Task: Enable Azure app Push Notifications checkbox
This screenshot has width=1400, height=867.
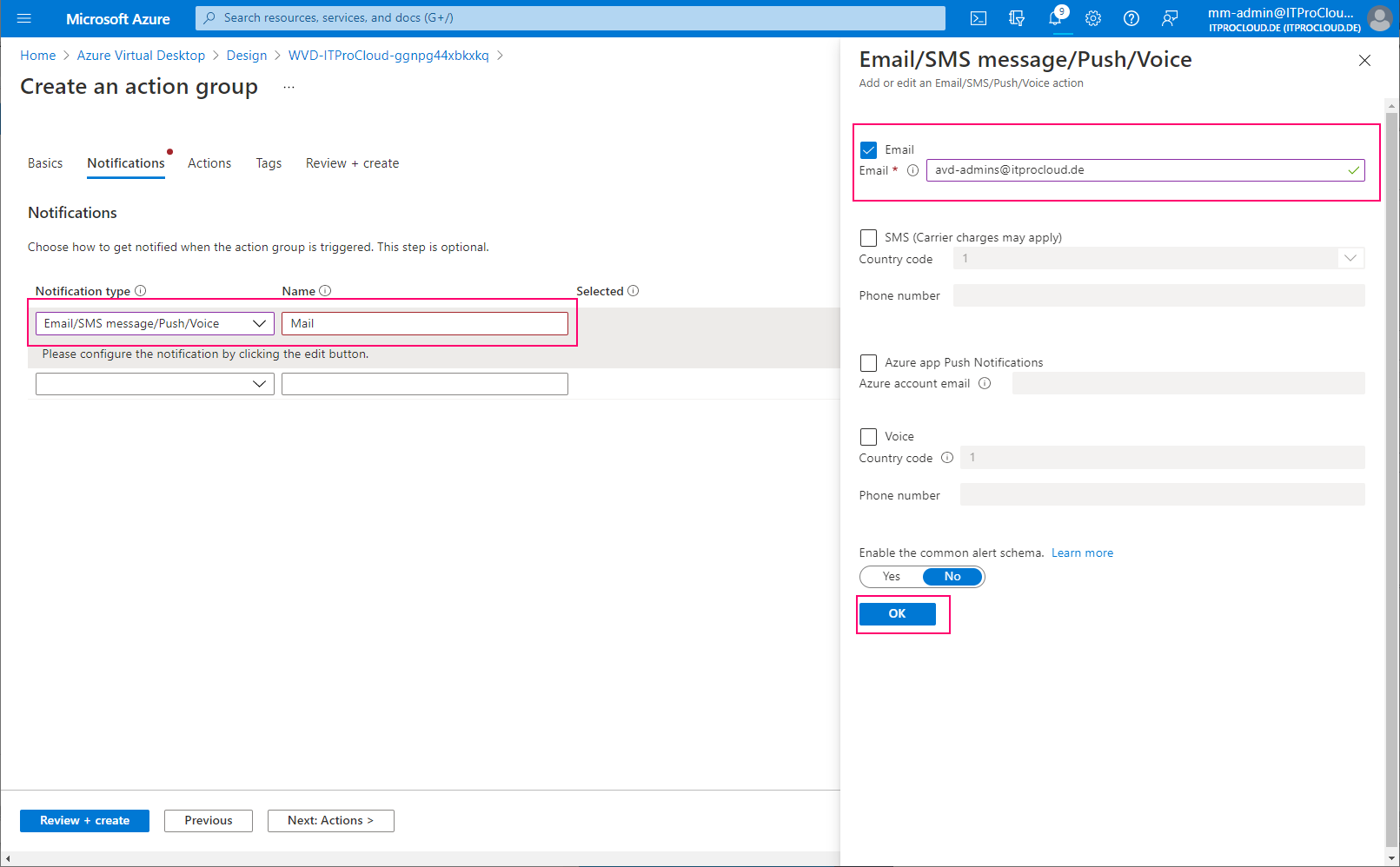Action: [x=868, y=363]
